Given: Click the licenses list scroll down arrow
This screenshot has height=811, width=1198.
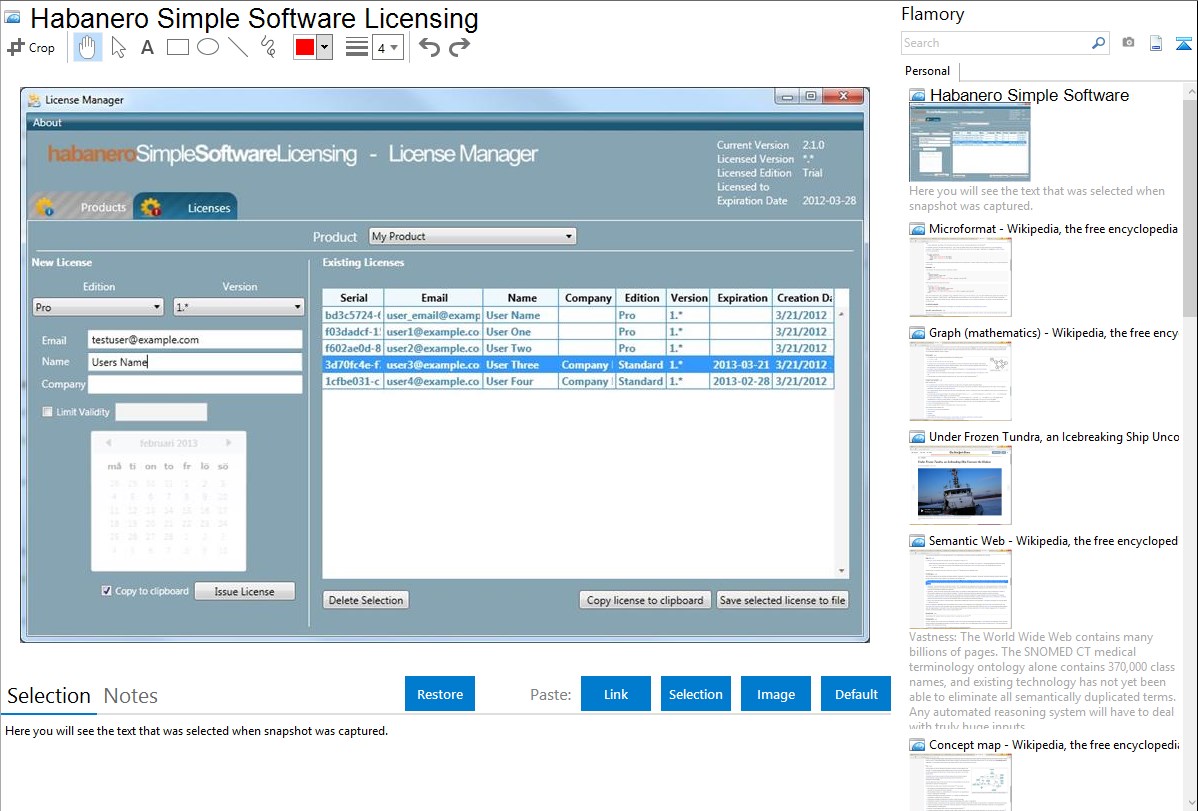Looking at the screenshot, I should tap(841, 571).
